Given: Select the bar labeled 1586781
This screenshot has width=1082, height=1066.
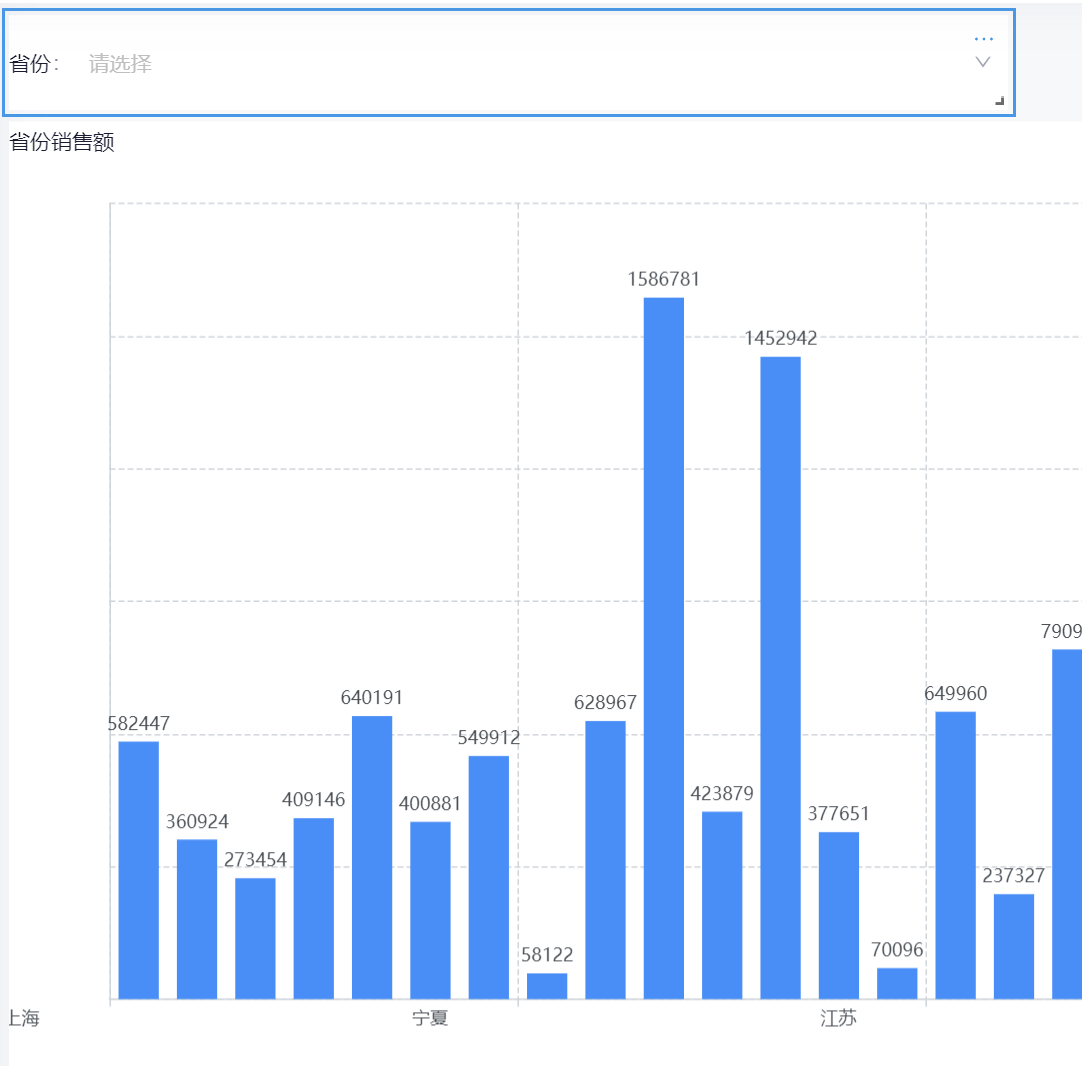Looking at the screenshot, I should 664,648.
